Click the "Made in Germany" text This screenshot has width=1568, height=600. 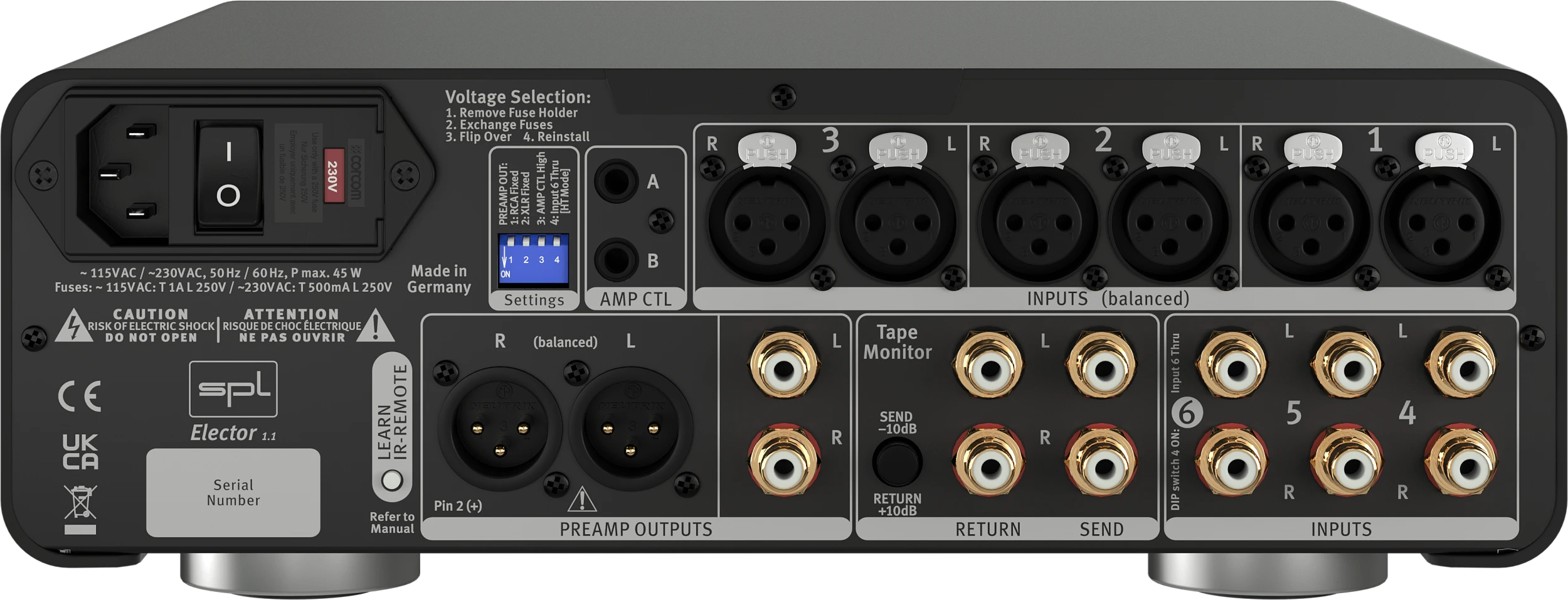[439, 279]
